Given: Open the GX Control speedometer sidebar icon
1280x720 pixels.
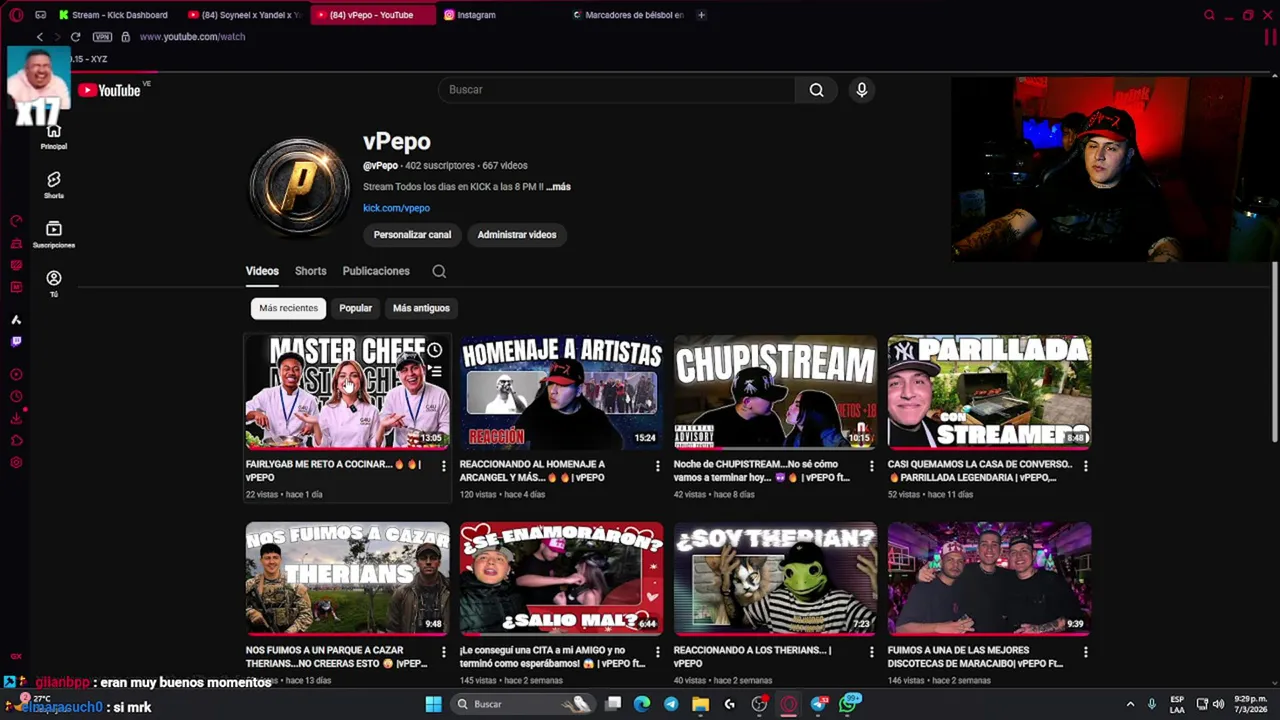Looking at the screenshot, I should coord(16,221).
